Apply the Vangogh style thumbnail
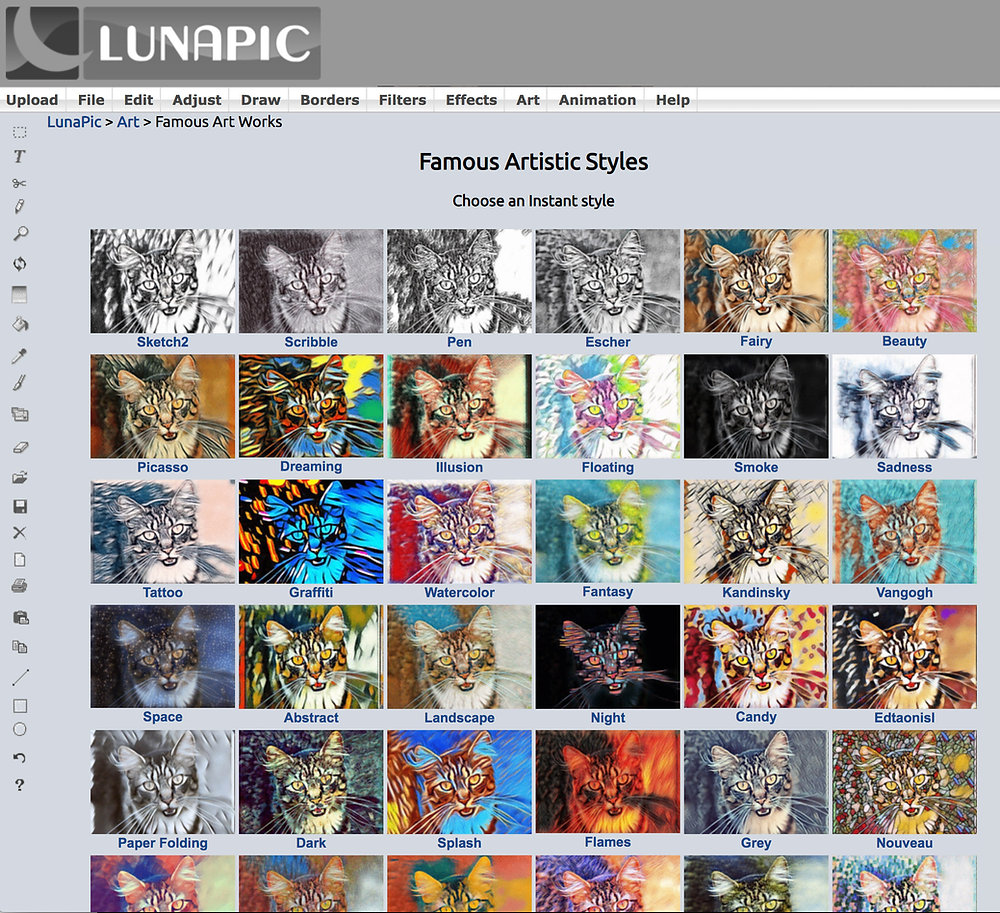 click(903, 531)
